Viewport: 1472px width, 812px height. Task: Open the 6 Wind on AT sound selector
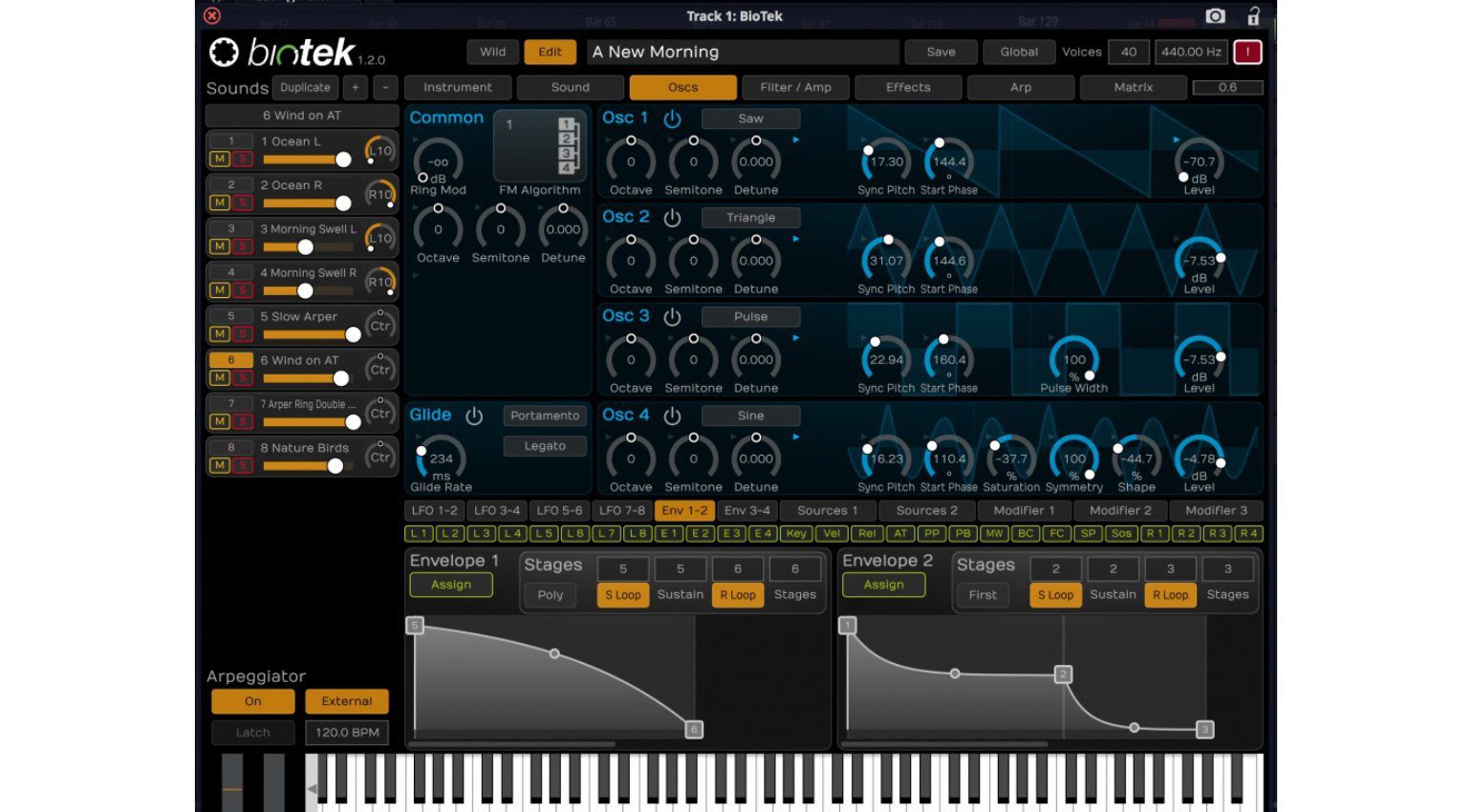pos(302,116)
